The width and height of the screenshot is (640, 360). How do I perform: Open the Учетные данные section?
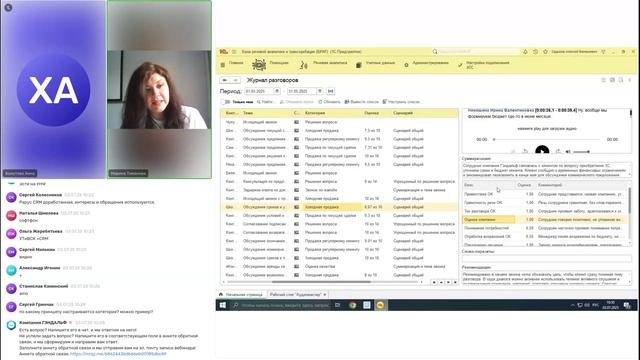click(380, 63)
